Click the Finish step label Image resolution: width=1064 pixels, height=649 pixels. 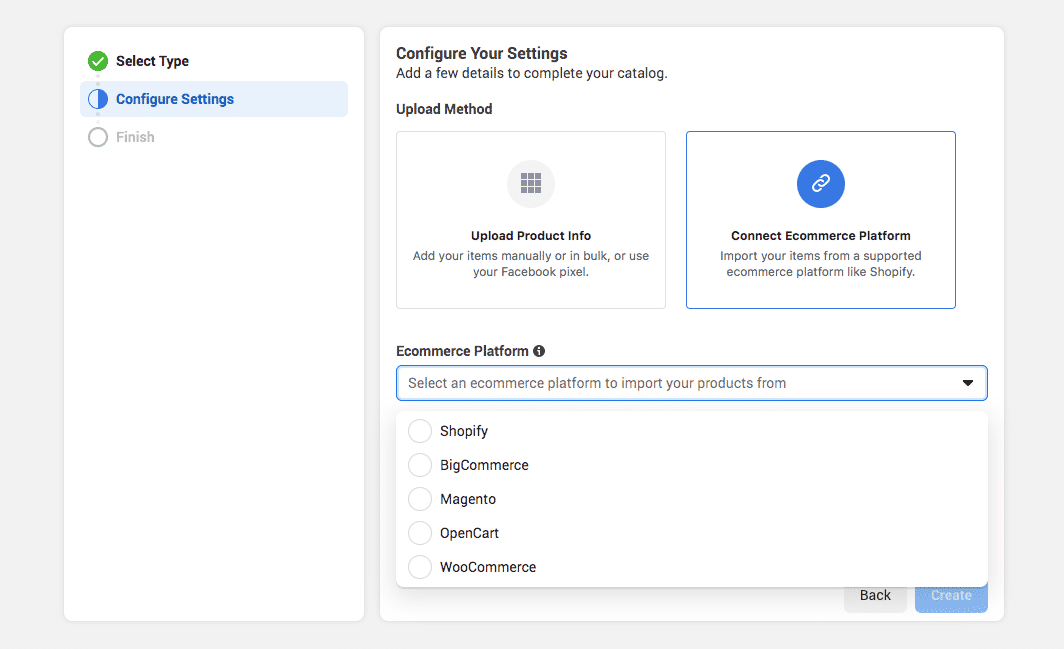point(135,137)
